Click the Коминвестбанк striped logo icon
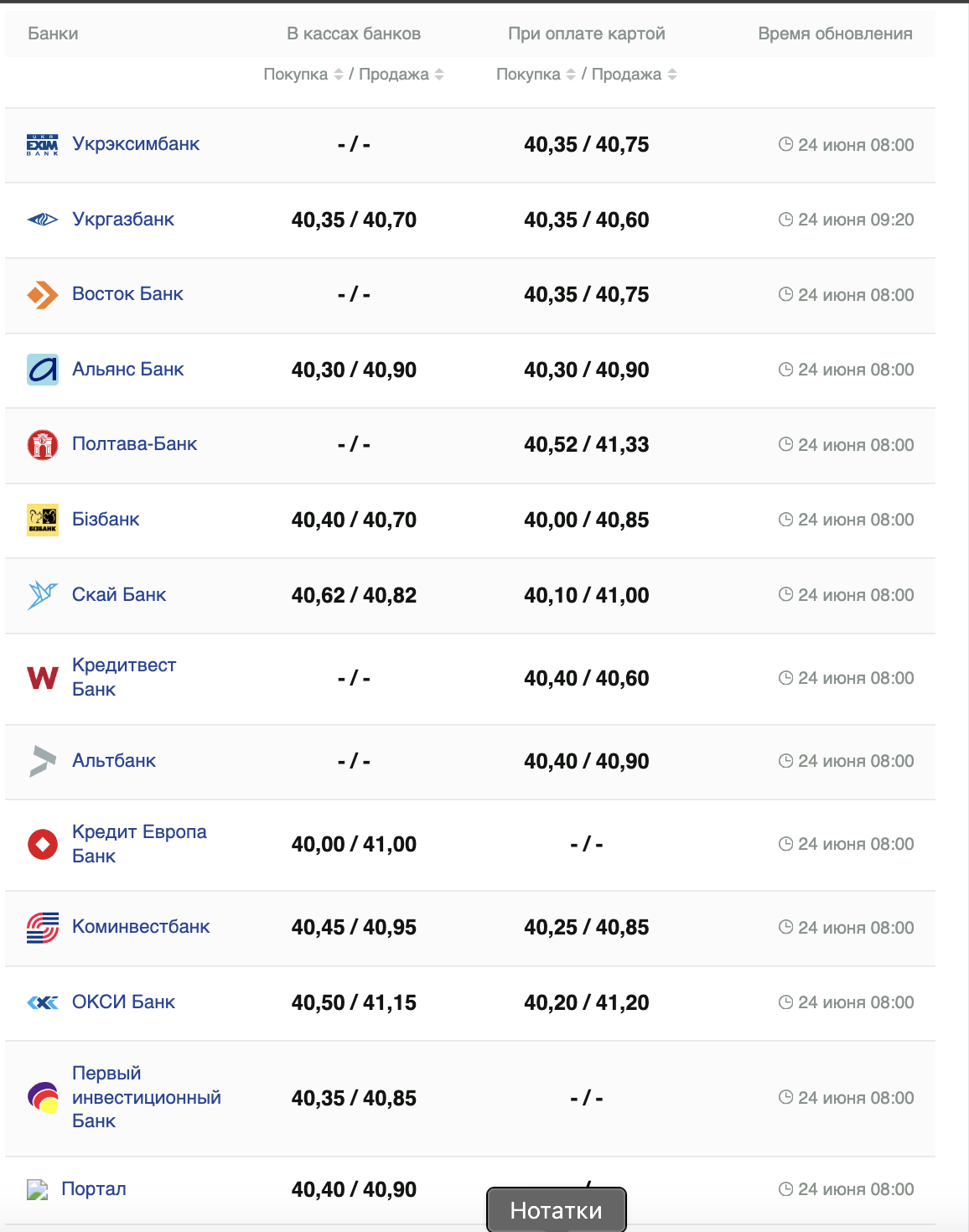Viewport: 969px width, 1232px height. pyautogui.click(x=43, y=928)
